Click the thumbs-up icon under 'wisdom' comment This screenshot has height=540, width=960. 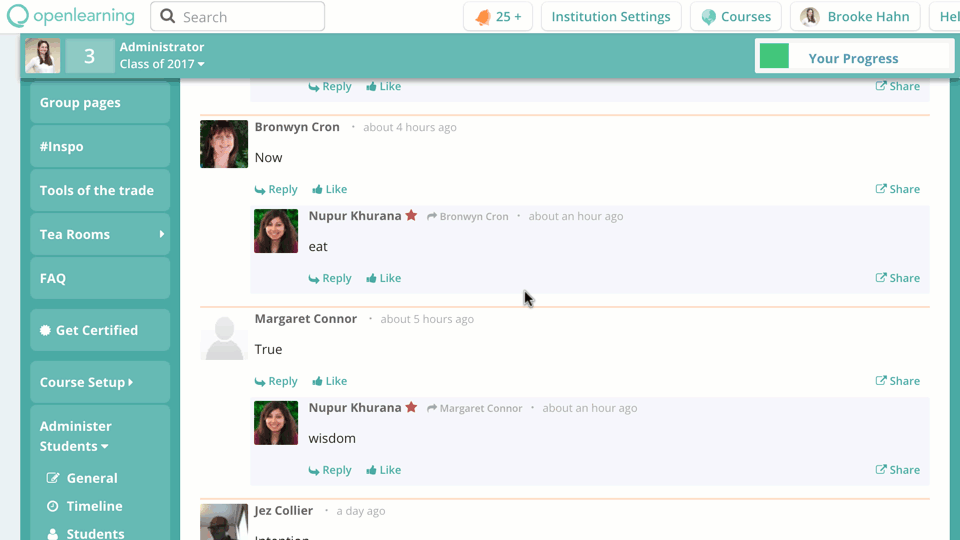tap(371, 470)
